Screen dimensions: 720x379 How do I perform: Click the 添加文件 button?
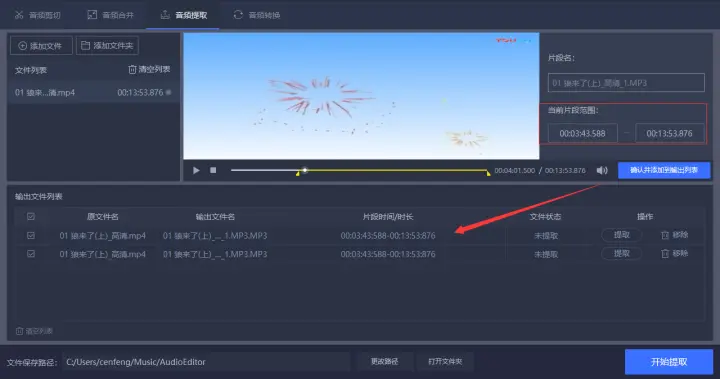pyautogui.click(x=41, y=45)
